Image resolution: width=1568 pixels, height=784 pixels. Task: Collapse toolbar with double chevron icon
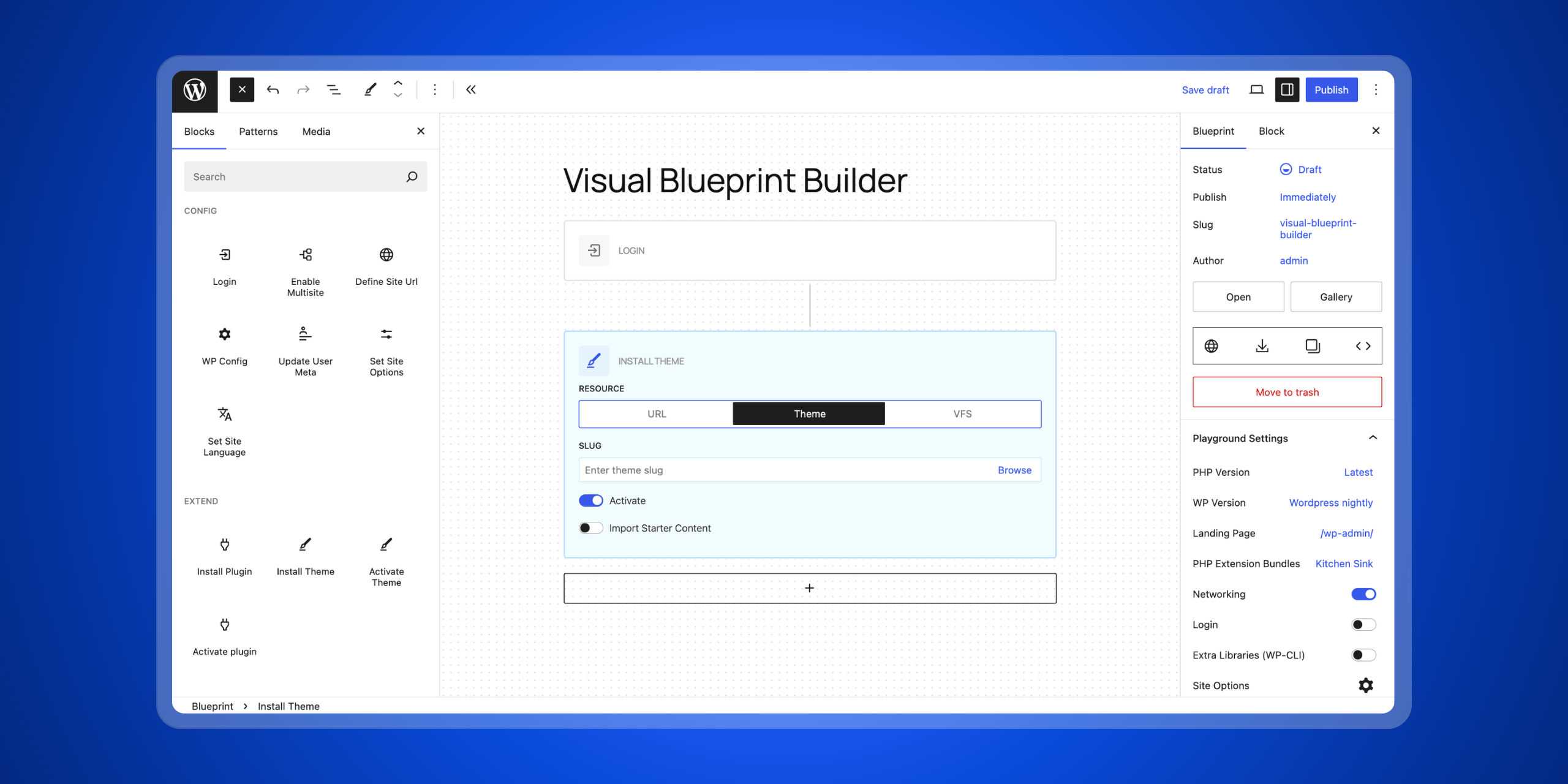point(470,90)
